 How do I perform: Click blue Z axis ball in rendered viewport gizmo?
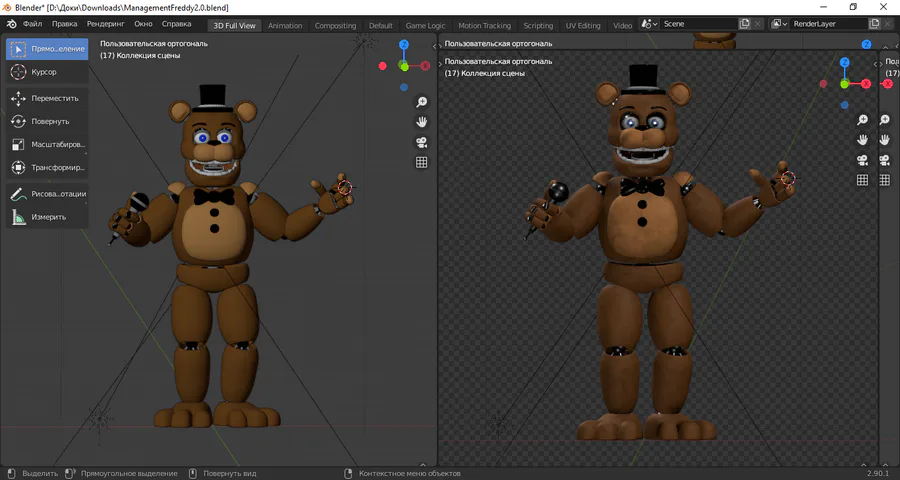point(844,62)
